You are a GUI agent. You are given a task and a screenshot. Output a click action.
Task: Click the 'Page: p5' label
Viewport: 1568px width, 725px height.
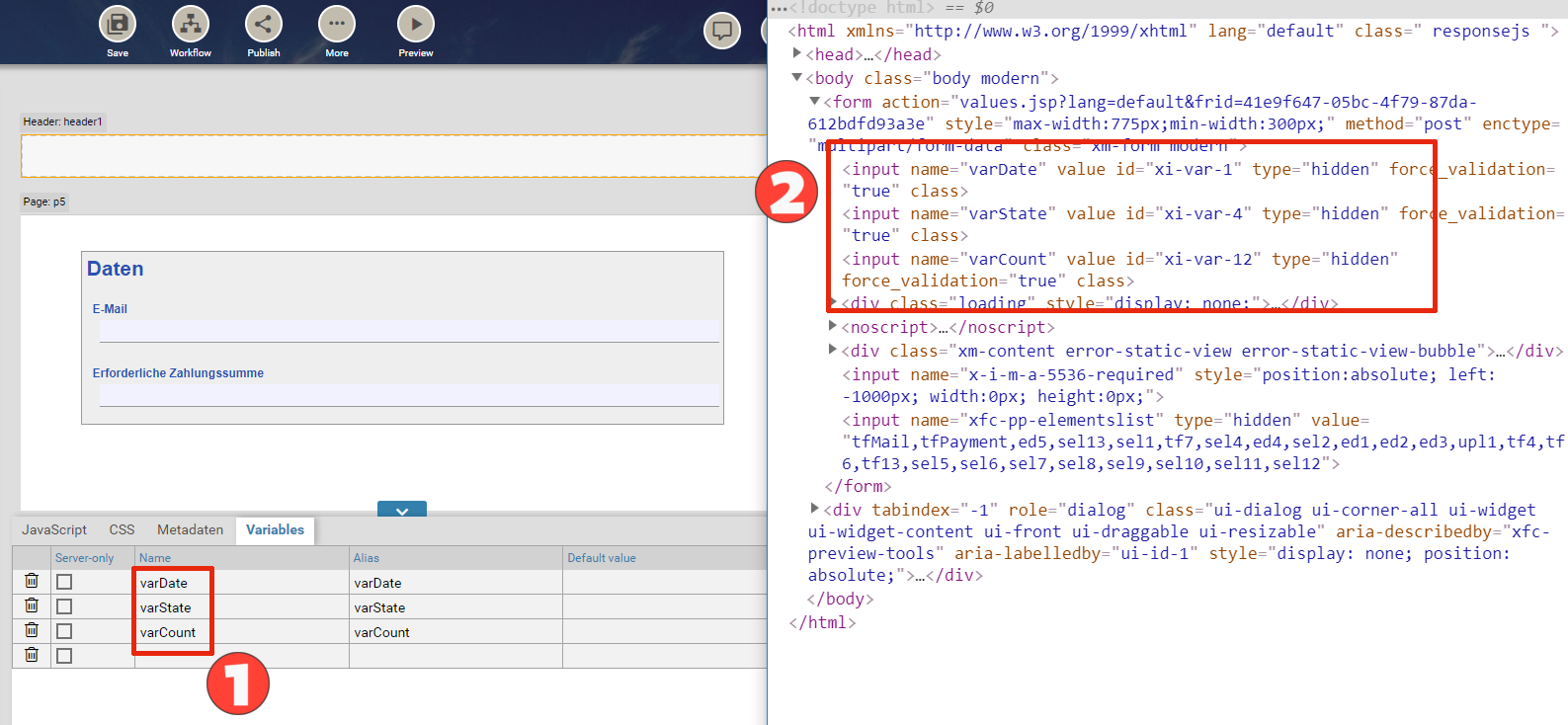coord(44,201)
